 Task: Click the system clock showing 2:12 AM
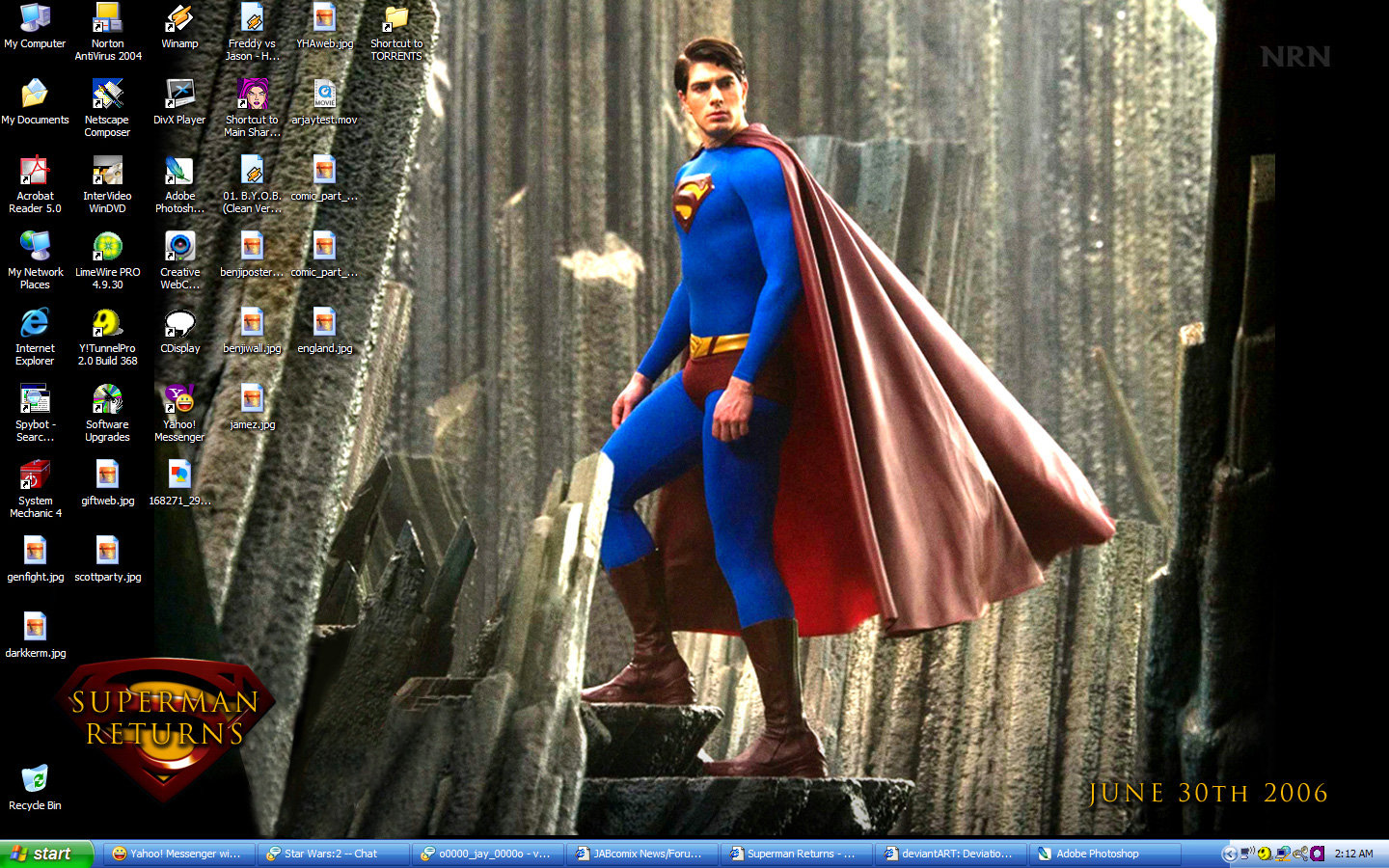pyautogui.click(x=1353, y=854)
